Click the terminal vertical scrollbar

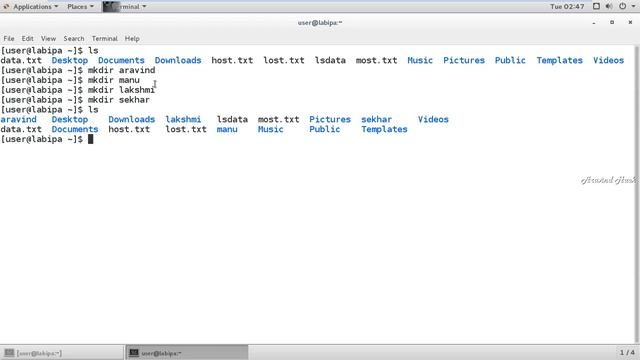[637, 194]
